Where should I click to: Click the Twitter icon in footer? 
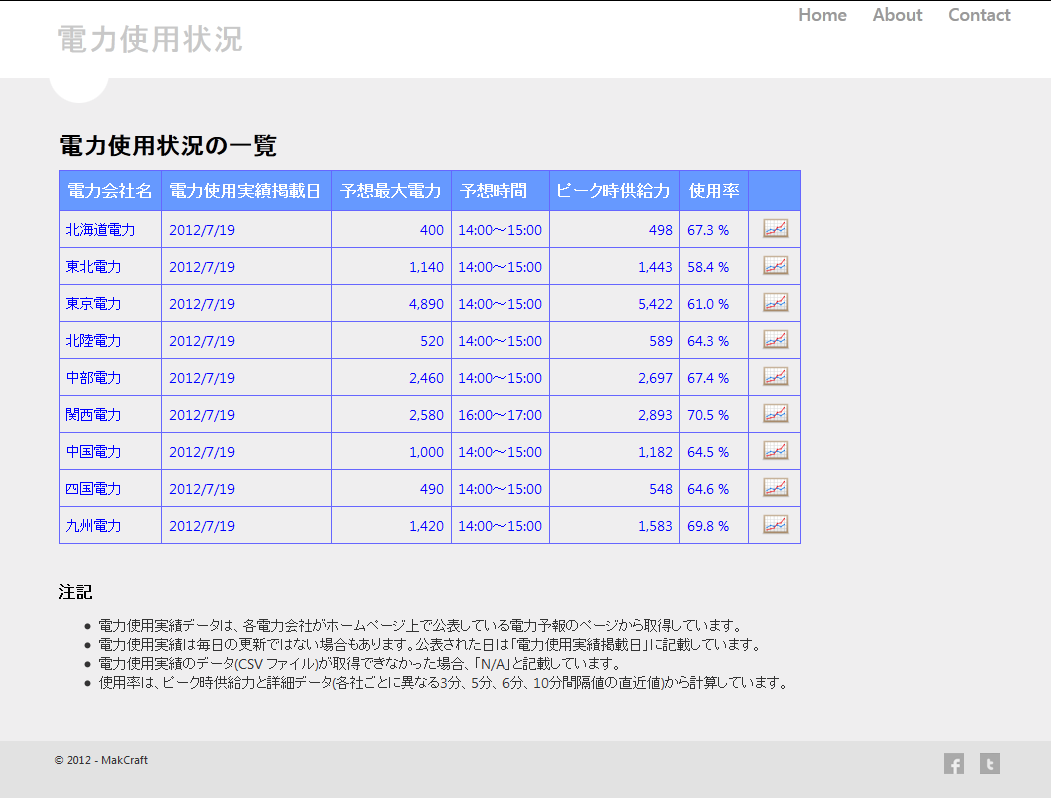(989, 763)
